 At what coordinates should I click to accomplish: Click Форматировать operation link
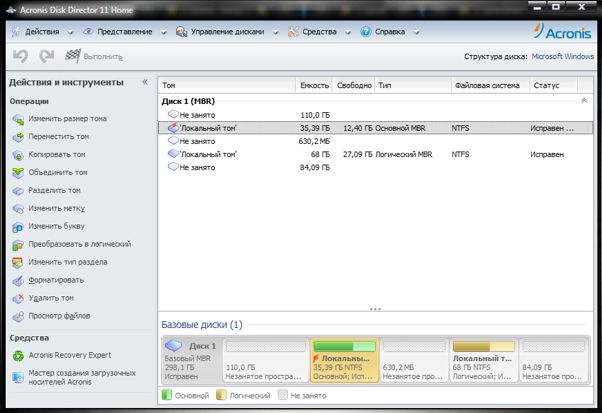[56, 280]
